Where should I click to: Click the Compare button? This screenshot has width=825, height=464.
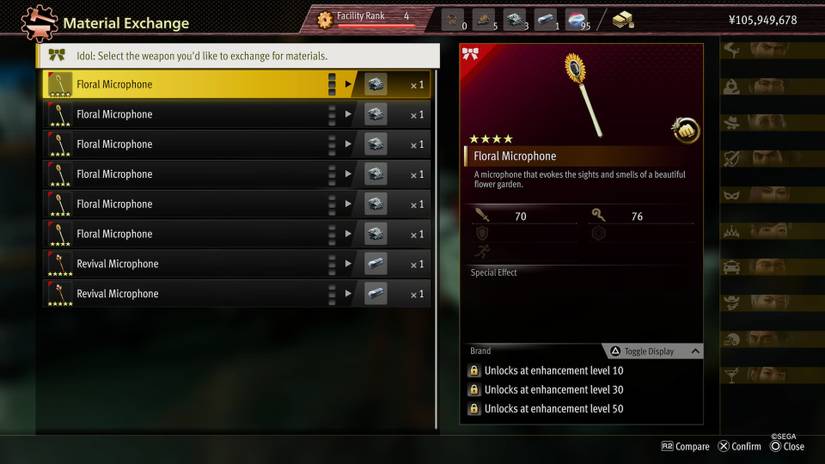pos(685,446)
